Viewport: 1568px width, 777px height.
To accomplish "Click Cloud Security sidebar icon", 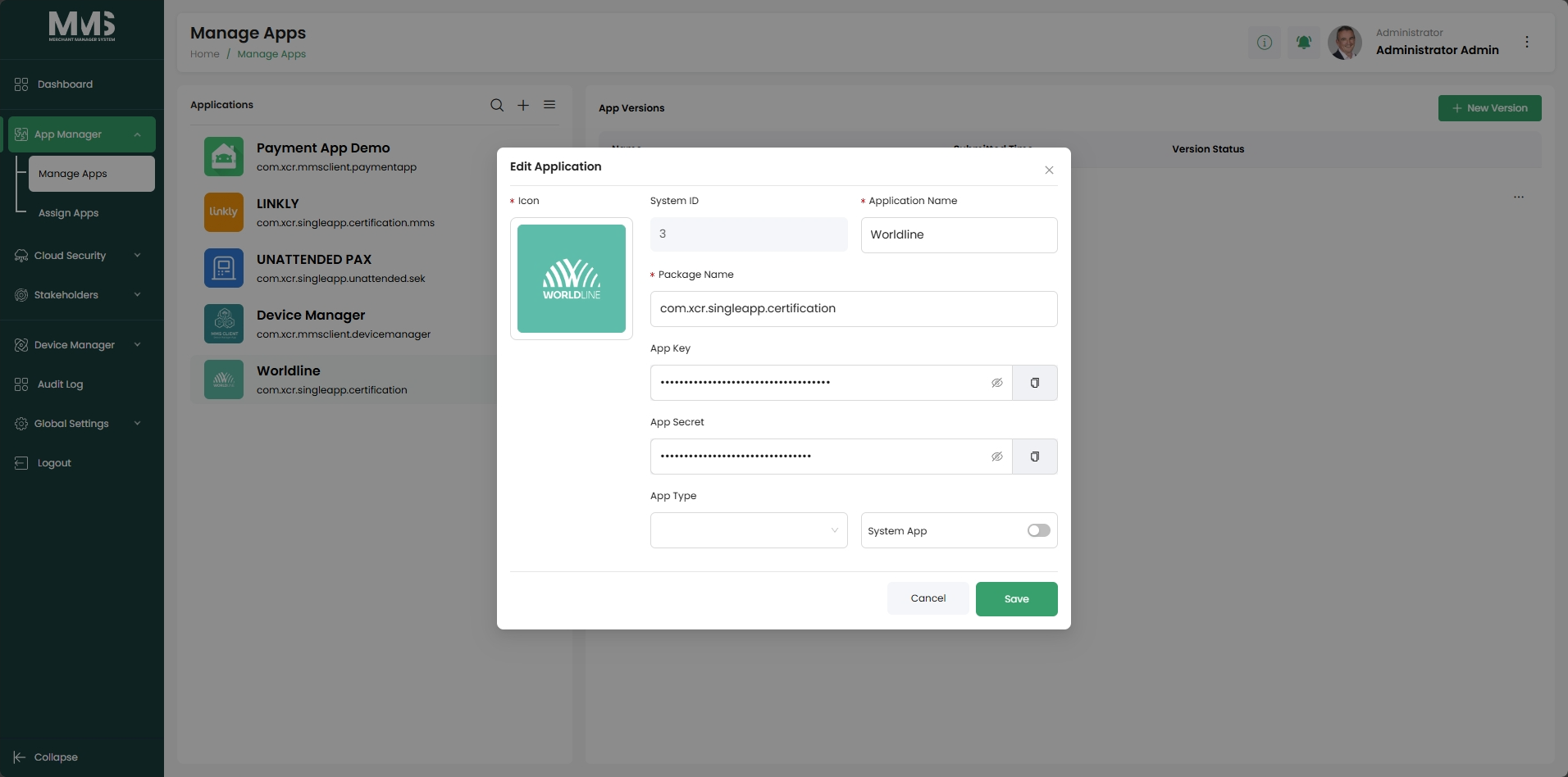I will [x=21, y=256].
